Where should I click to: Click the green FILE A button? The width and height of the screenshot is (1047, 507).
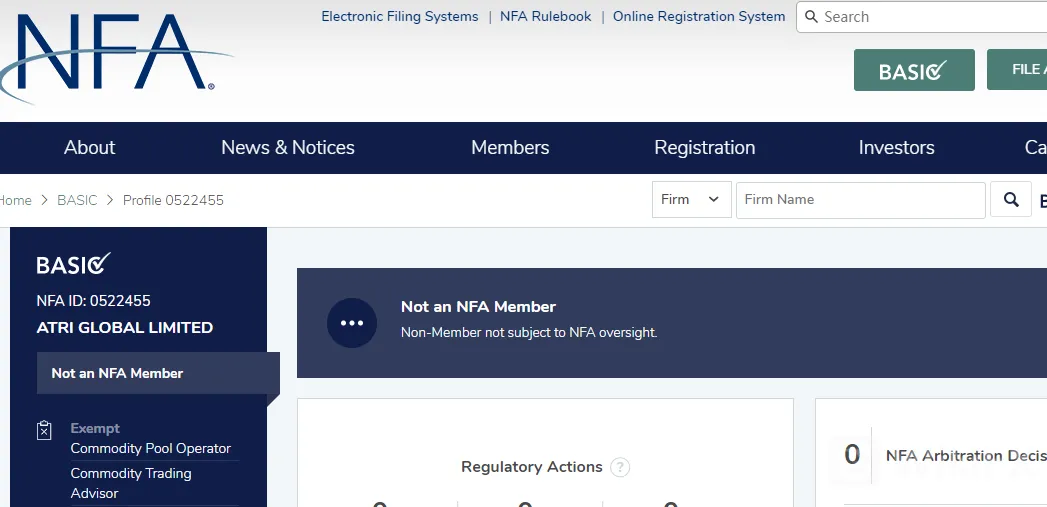pyautogui.click(x=1017, y=69)
